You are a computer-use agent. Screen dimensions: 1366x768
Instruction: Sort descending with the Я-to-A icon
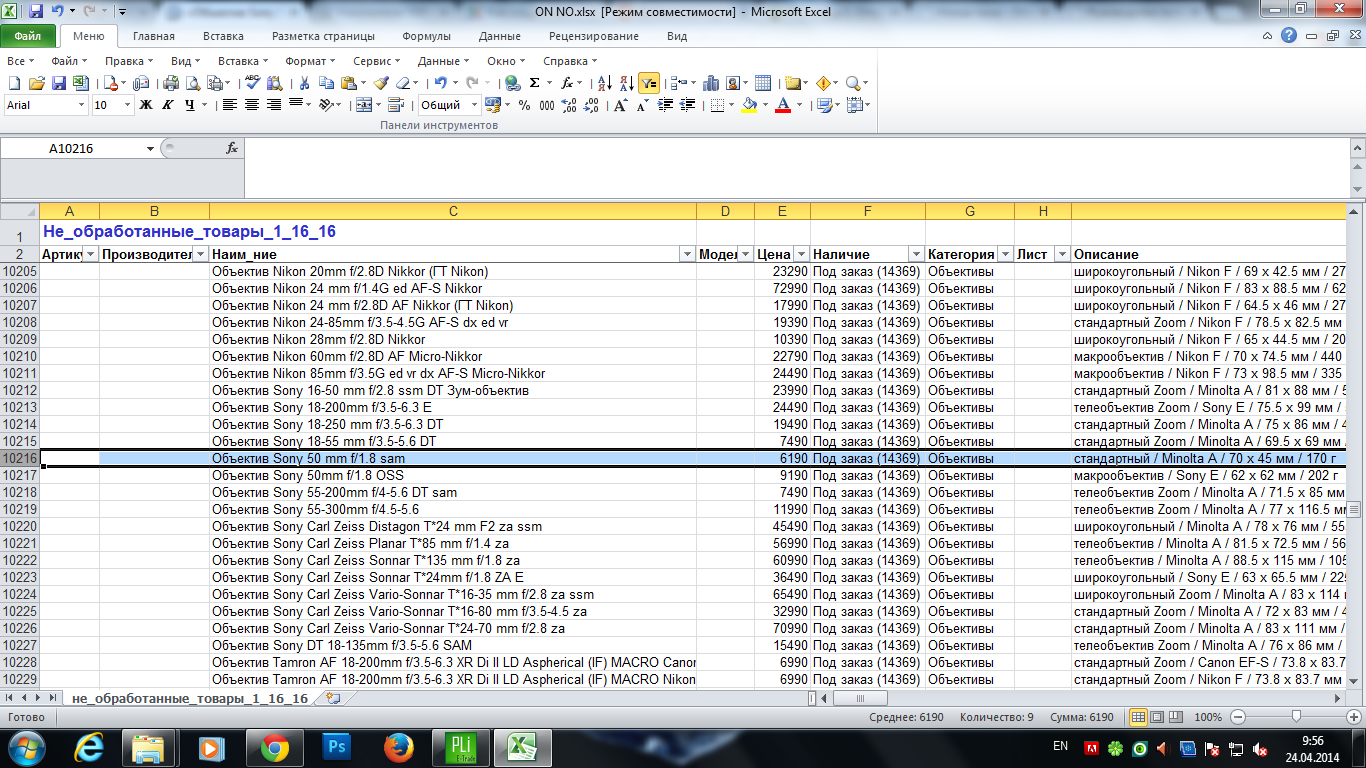(626, 83)
